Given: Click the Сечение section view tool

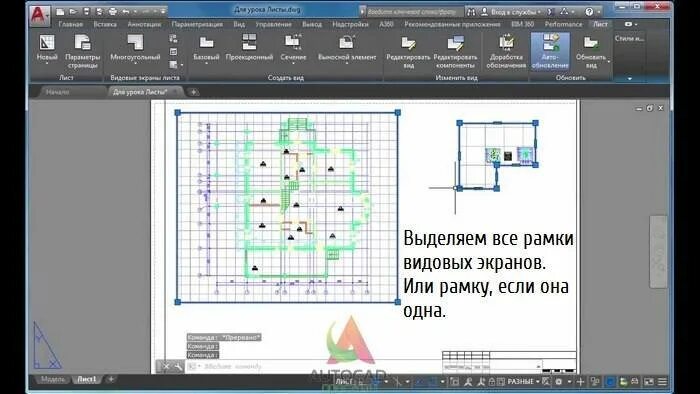Looking at the screenshot, I should pos(293,47).
